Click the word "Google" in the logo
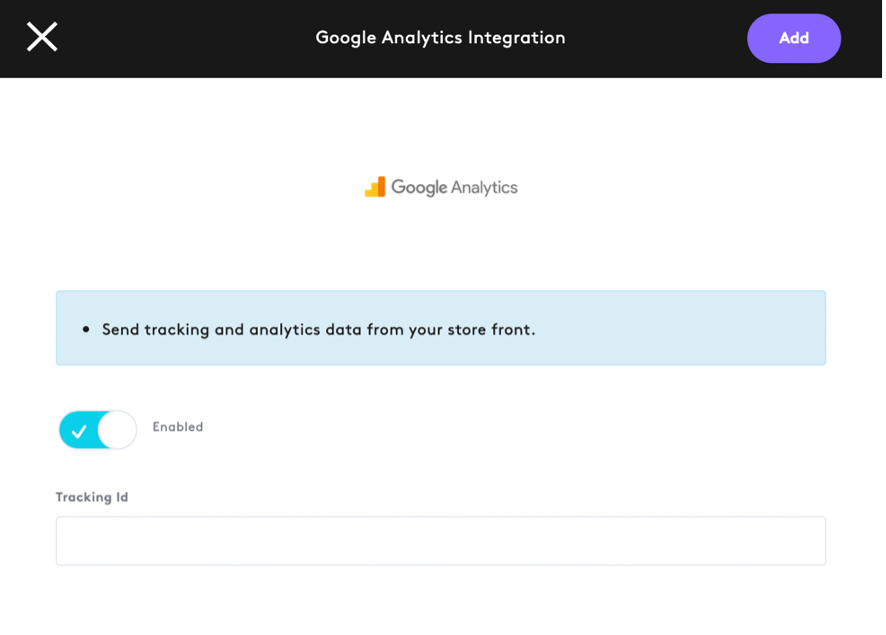This screenshot has height=635, width=886. tap(419, 187)
